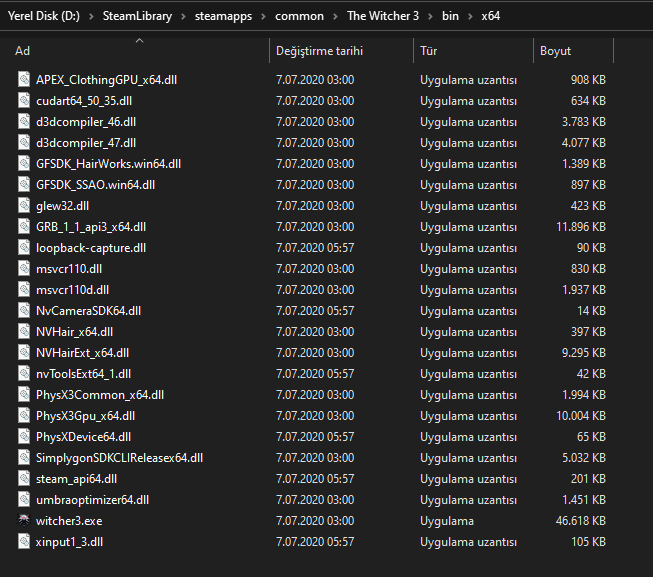Click the 11.896 KB size value
Image resolution: width=653 pixels, height=577 pixels.
[581, 227]
